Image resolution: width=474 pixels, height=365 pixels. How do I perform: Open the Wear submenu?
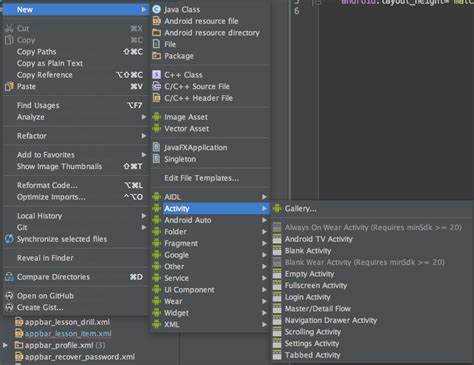pos(210,301)
